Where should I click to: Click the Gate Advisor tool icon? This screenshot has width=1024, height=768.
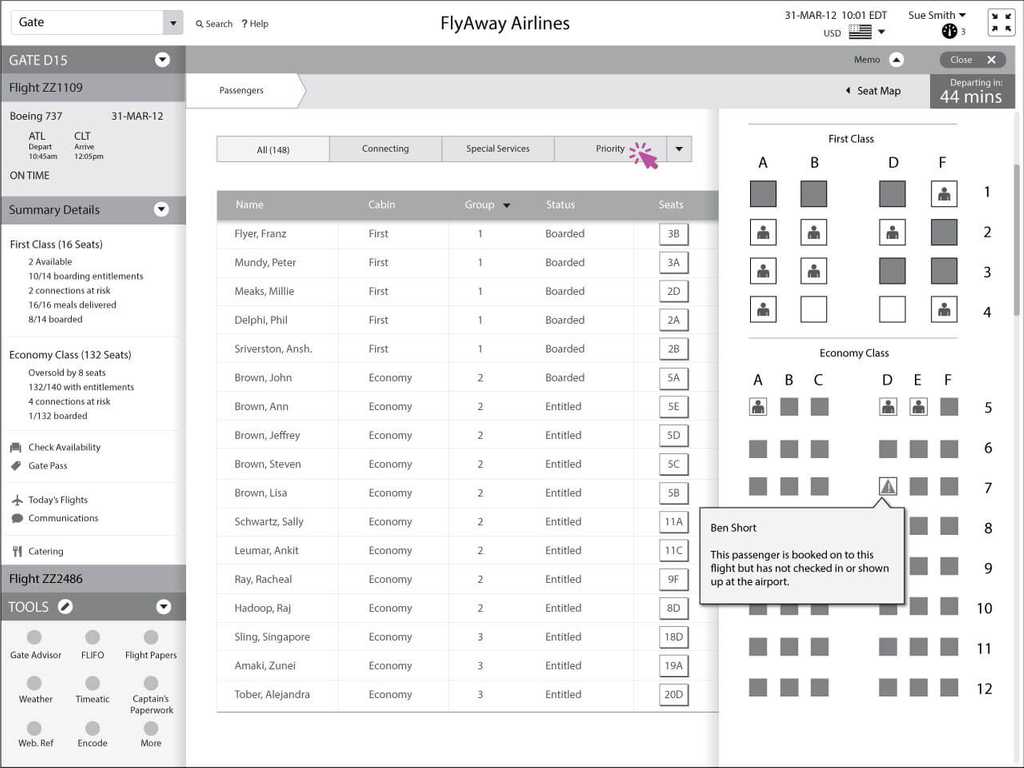tap(35, 638)
